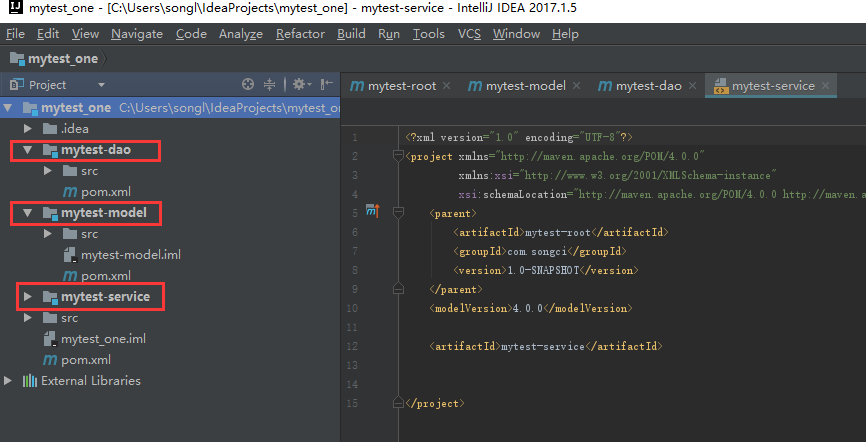Open the View menu

point(86,34)
